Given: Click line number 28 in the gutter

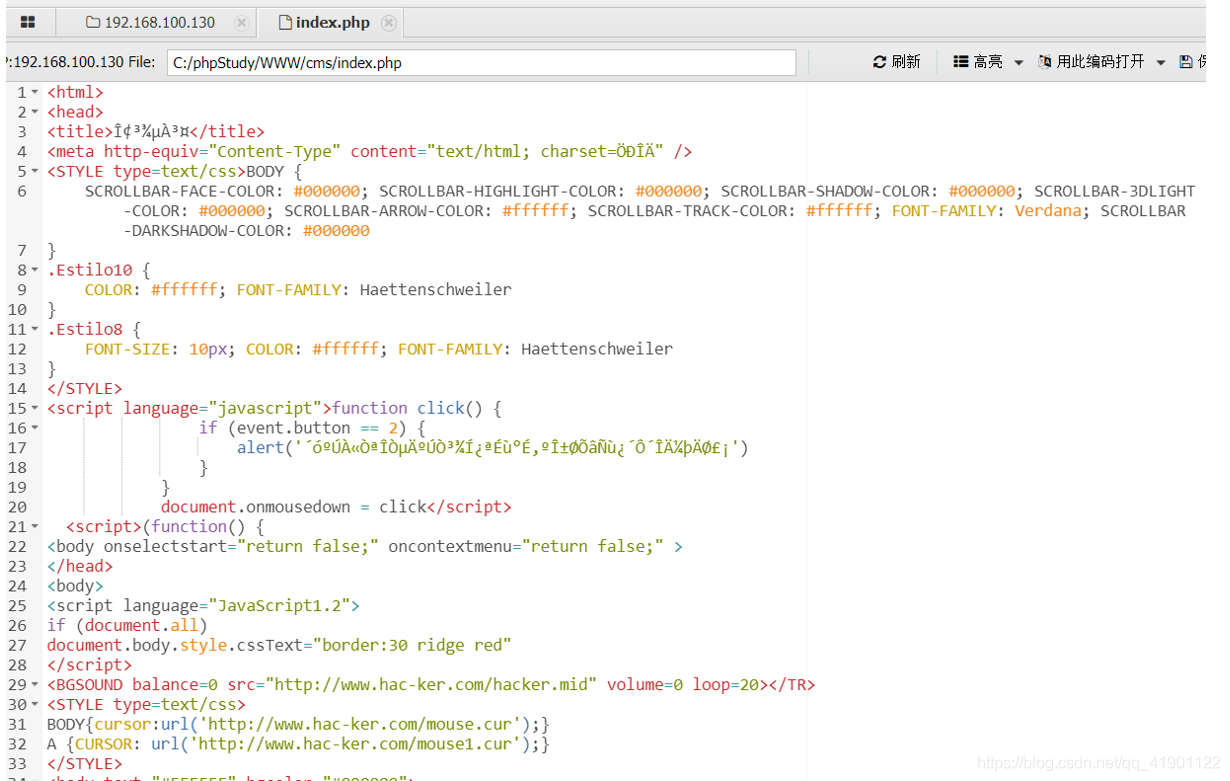Looking at the screenshot, I should coord(17,666).
